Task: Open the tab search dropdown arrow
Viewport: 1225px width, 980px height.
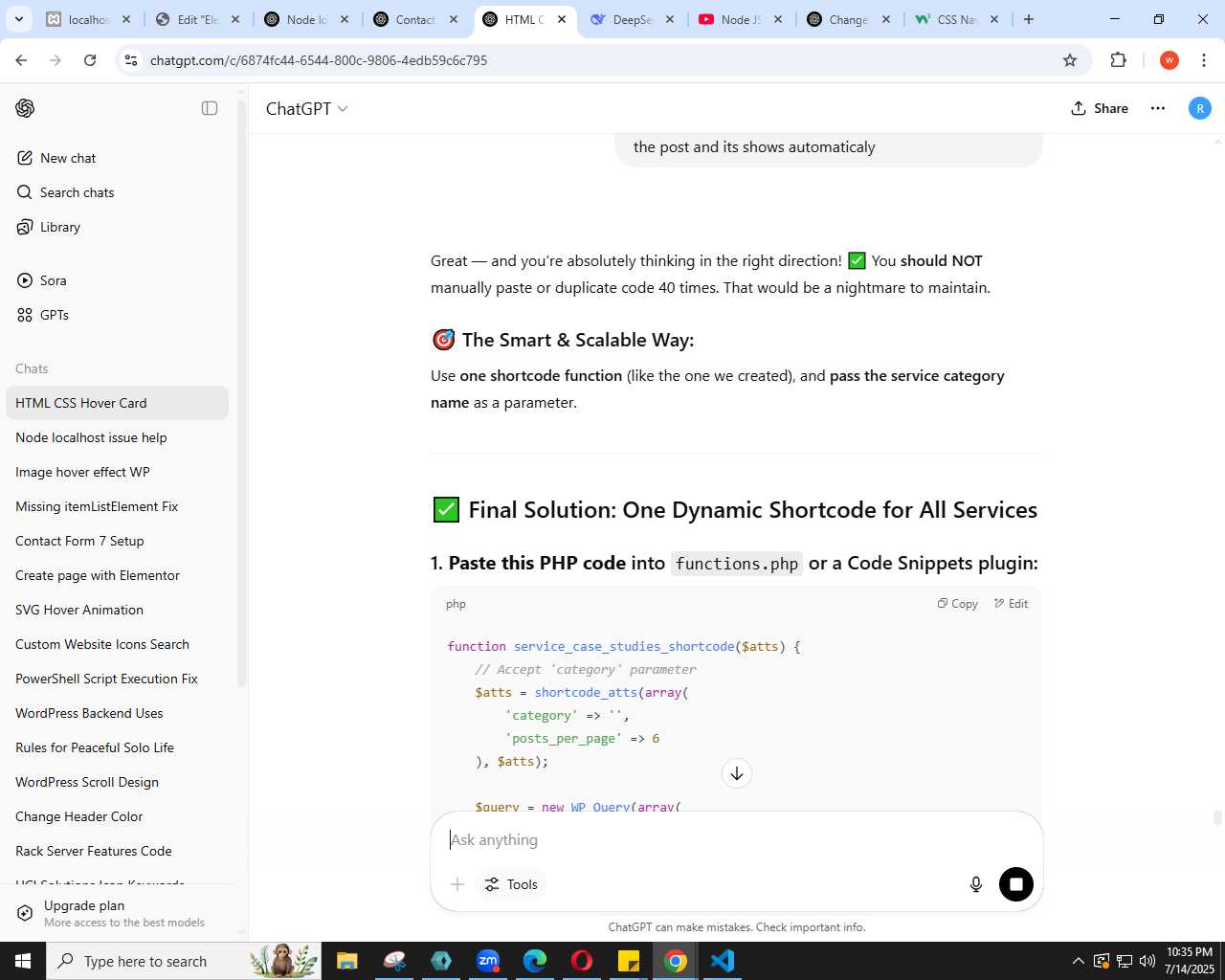Action: click(19, 19)
